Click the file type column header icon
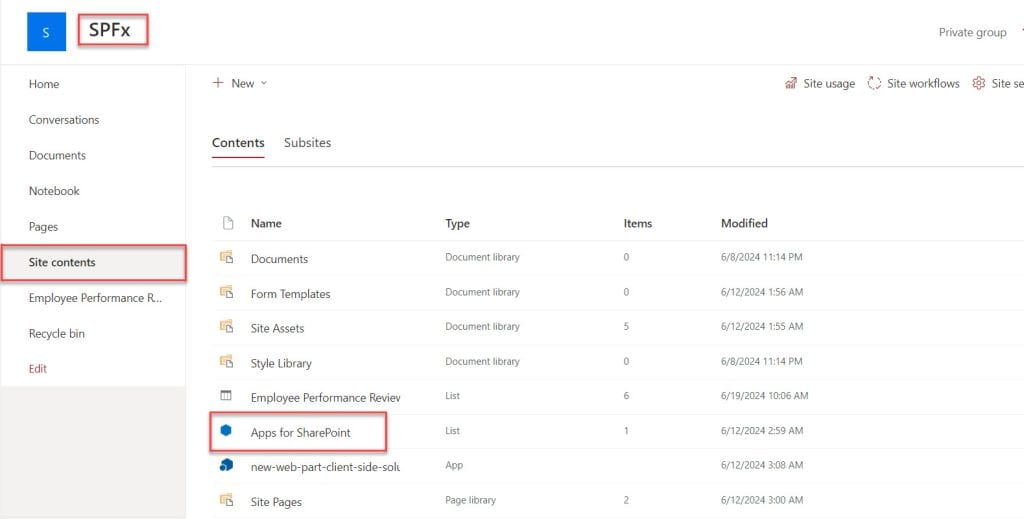This screenshot has height=519, width=1024. (x=228, y=223)
